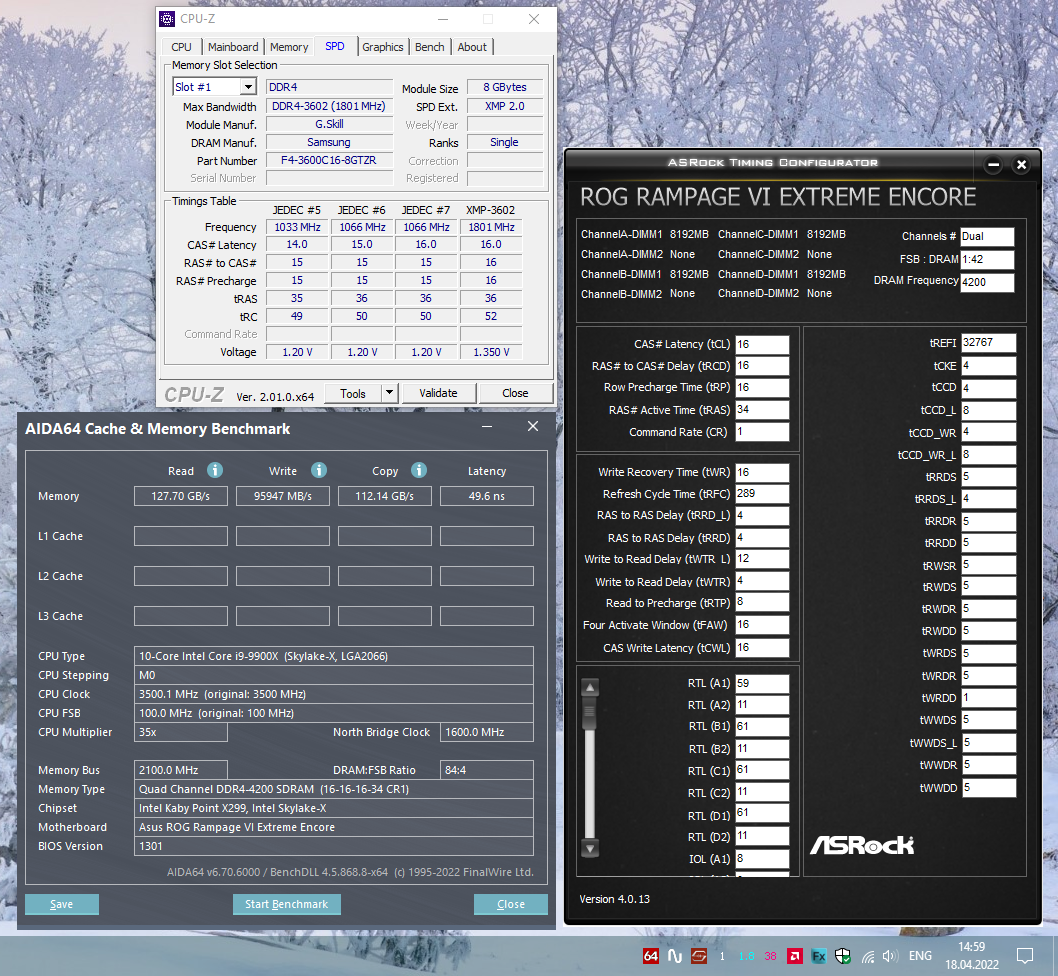Minimize the AIDA64 benchmark window

pyautogui.click(x=487, y=427)
